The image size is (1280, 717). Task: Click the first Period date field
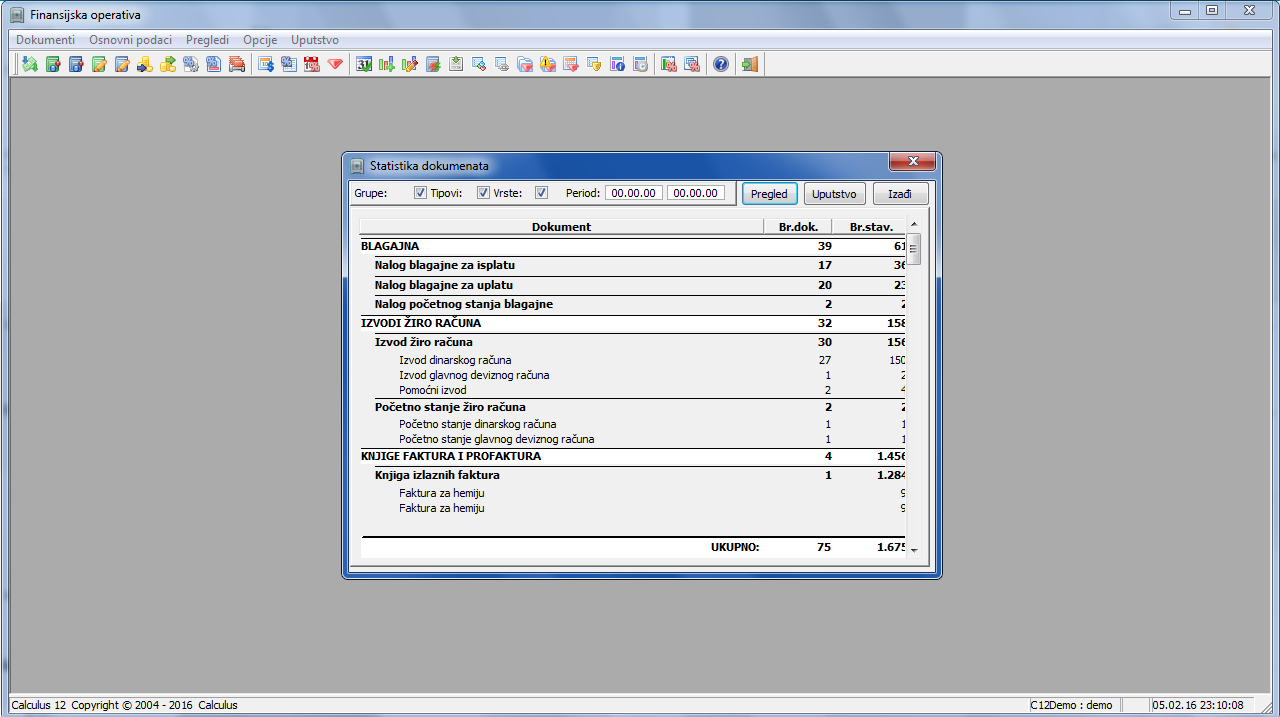[634, 193]
